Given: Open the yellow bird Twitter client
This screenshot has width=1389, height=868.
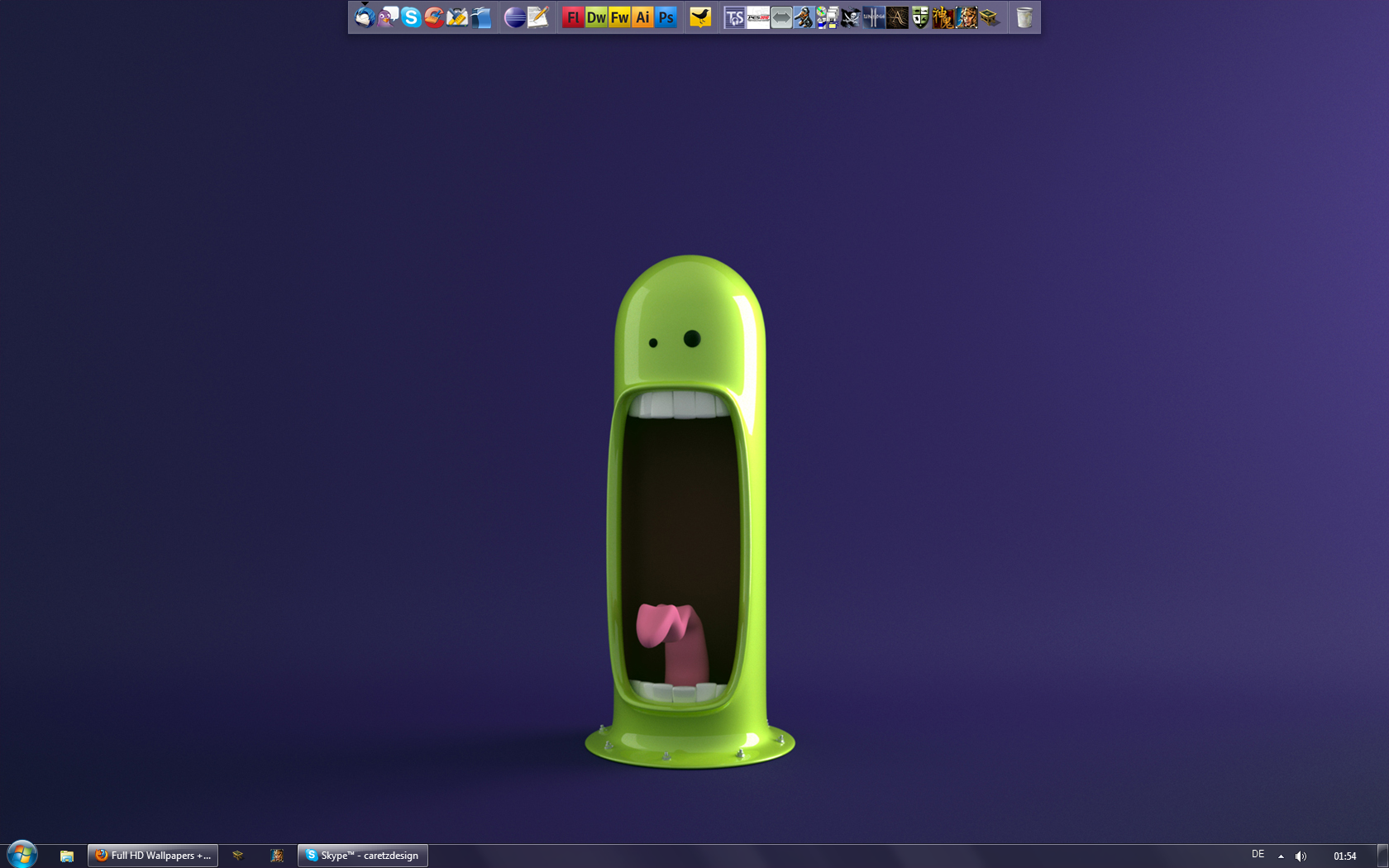Looking at the screenshot, I should tap(700, 17).
